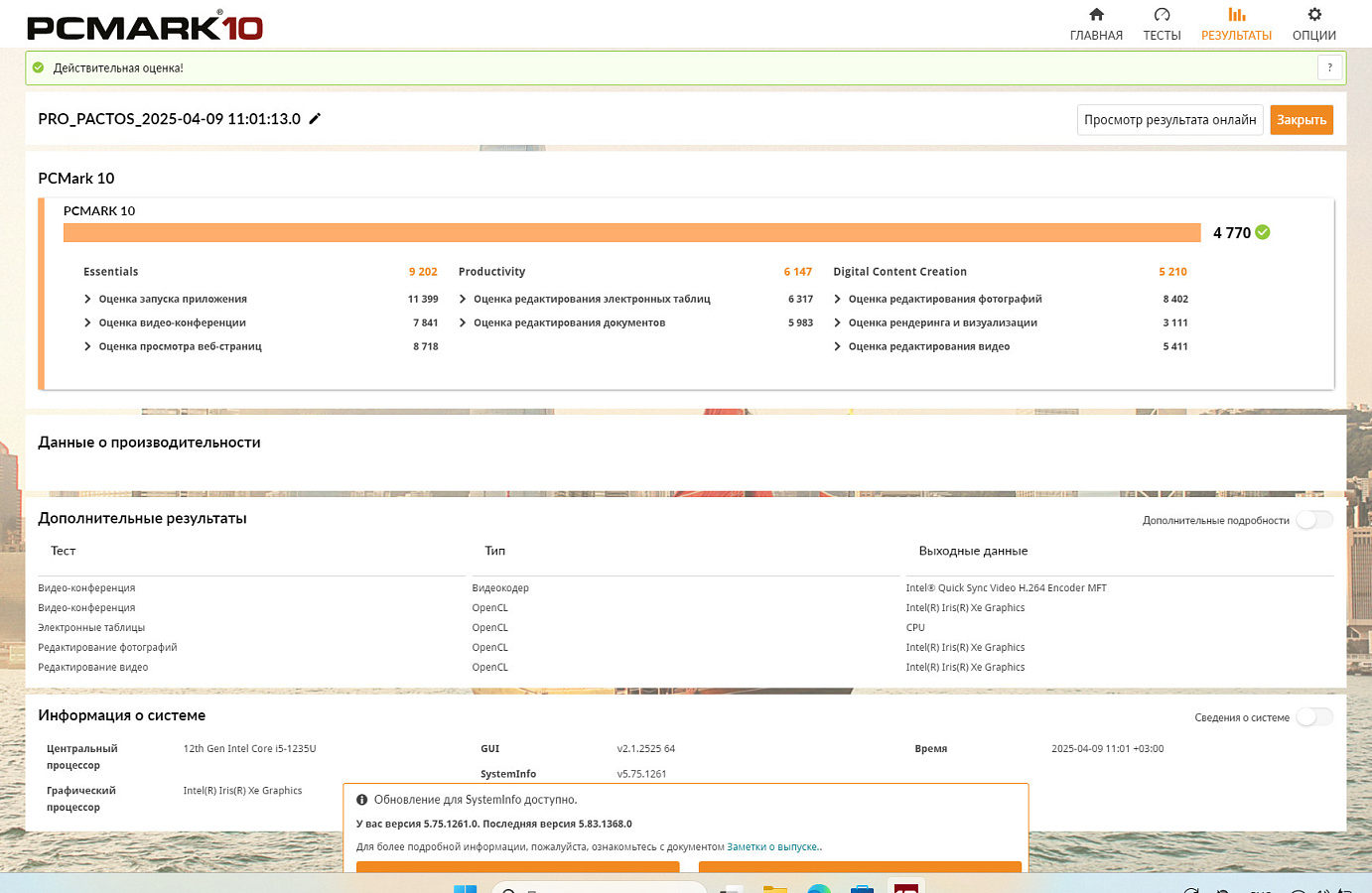
Task: Click the info icon in SystemInfo update notice
Action: click(x=362, y=800)
